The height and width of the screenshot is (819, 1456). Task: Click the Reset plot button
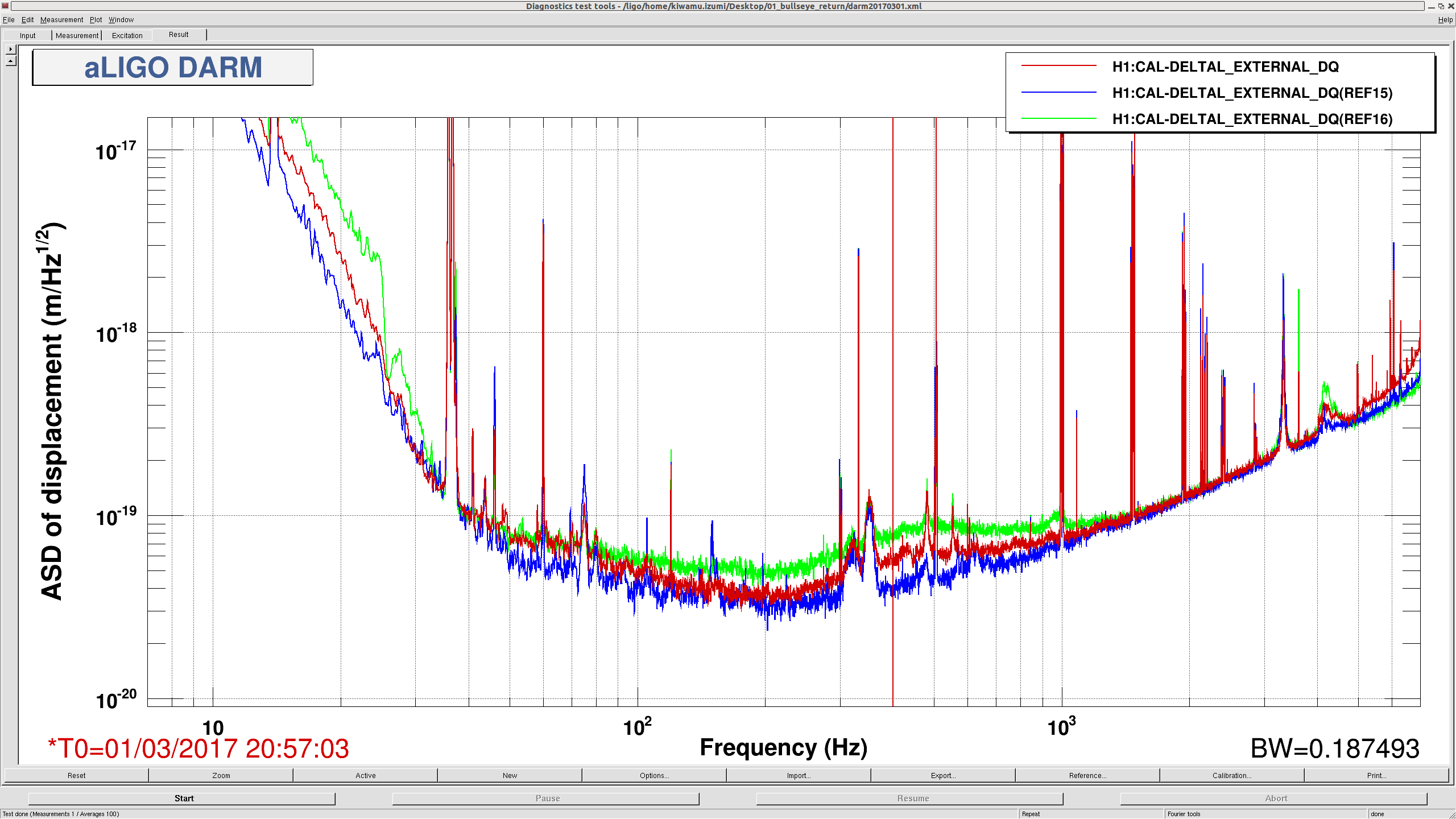[x=76, y=775]
